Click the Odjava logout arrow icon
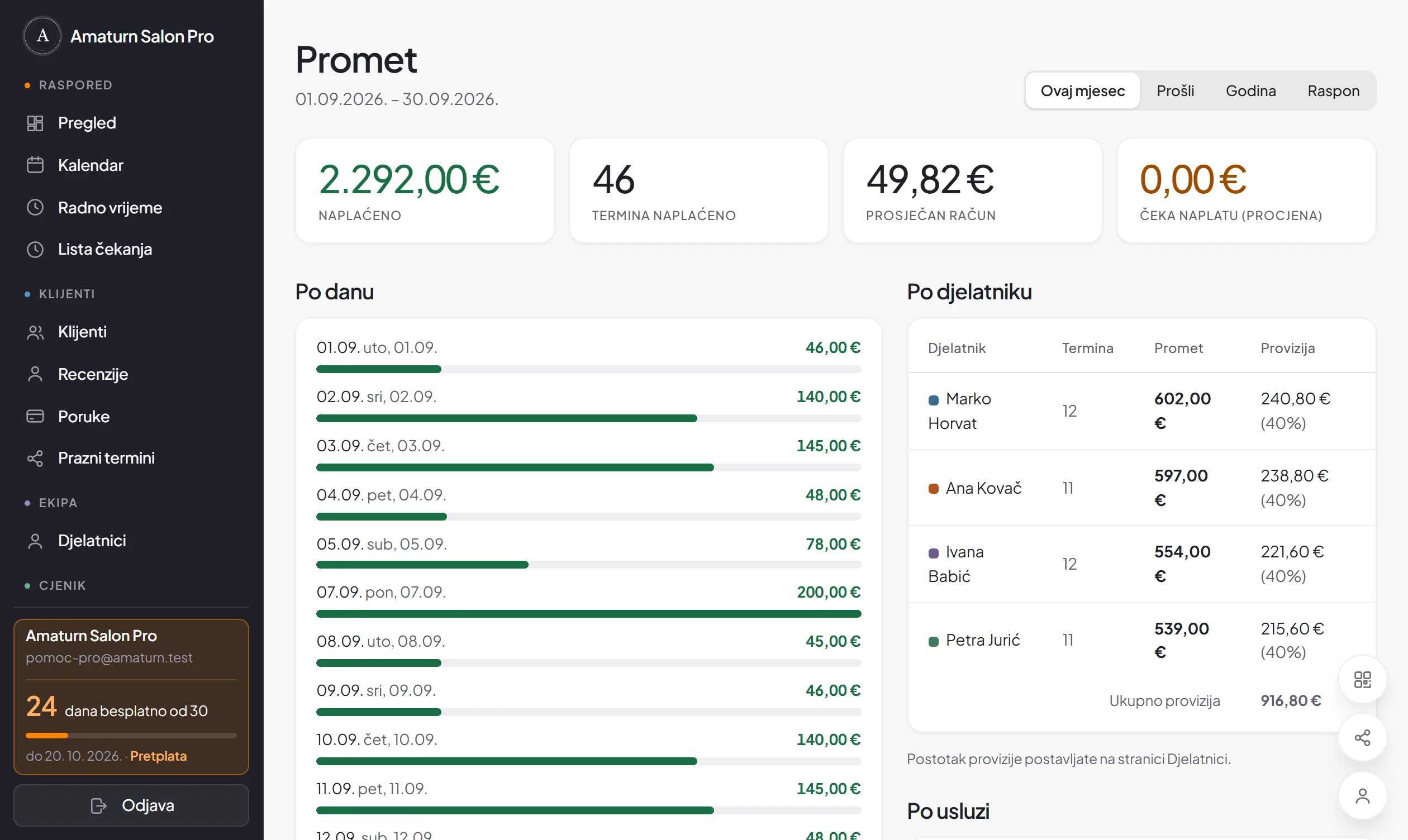Screen dimensions: 1408x840 [x=98, y=805]
